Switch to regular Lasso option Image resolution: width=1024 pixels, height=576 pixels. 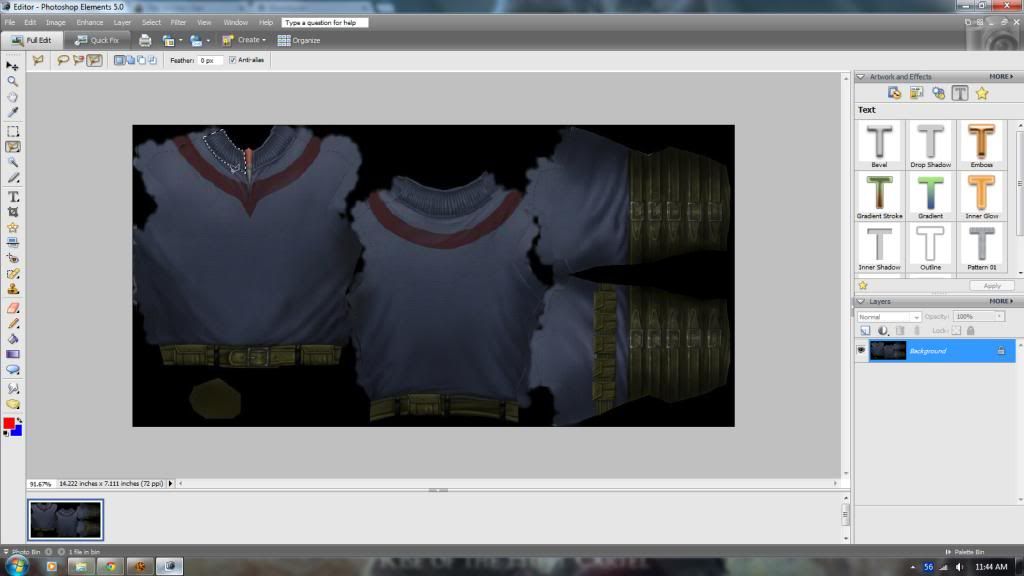click(63, 60)
